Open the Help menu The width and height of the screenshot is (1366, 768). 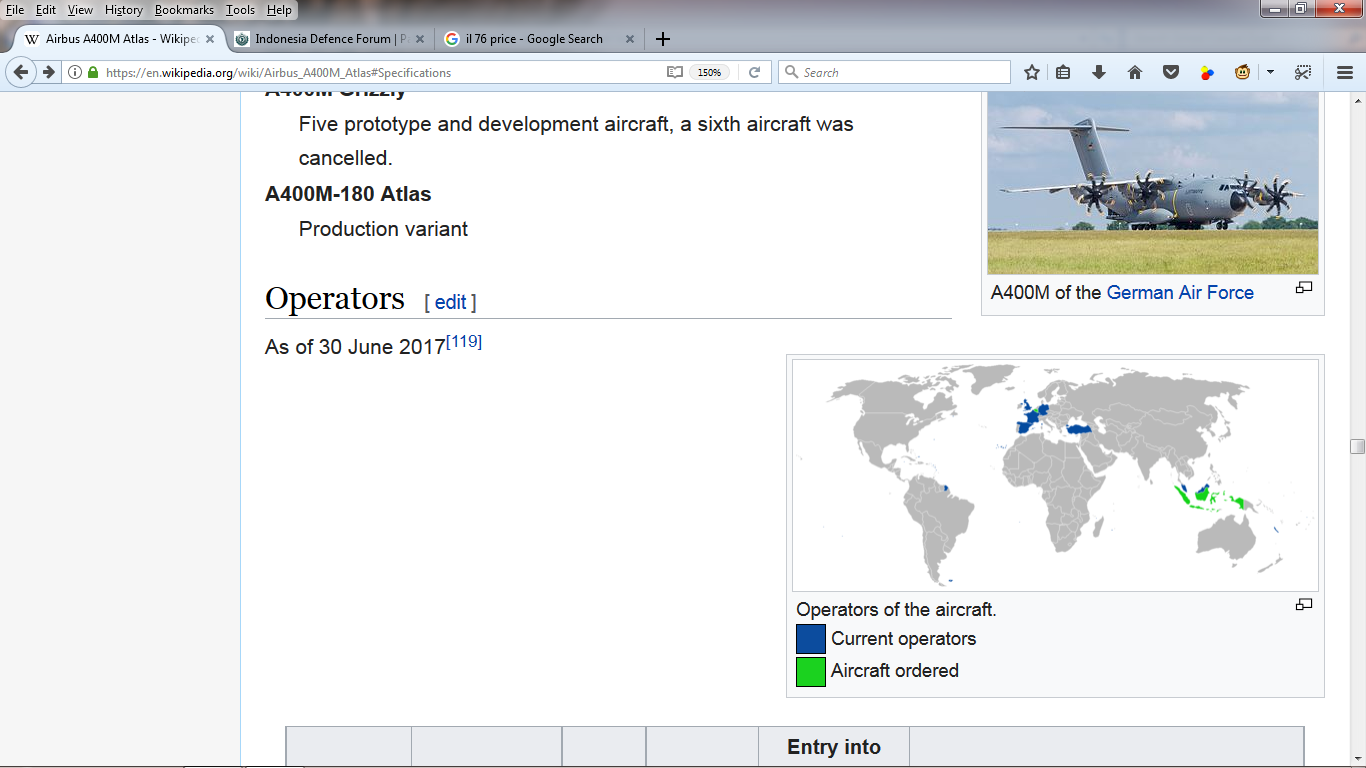(279, 10)
